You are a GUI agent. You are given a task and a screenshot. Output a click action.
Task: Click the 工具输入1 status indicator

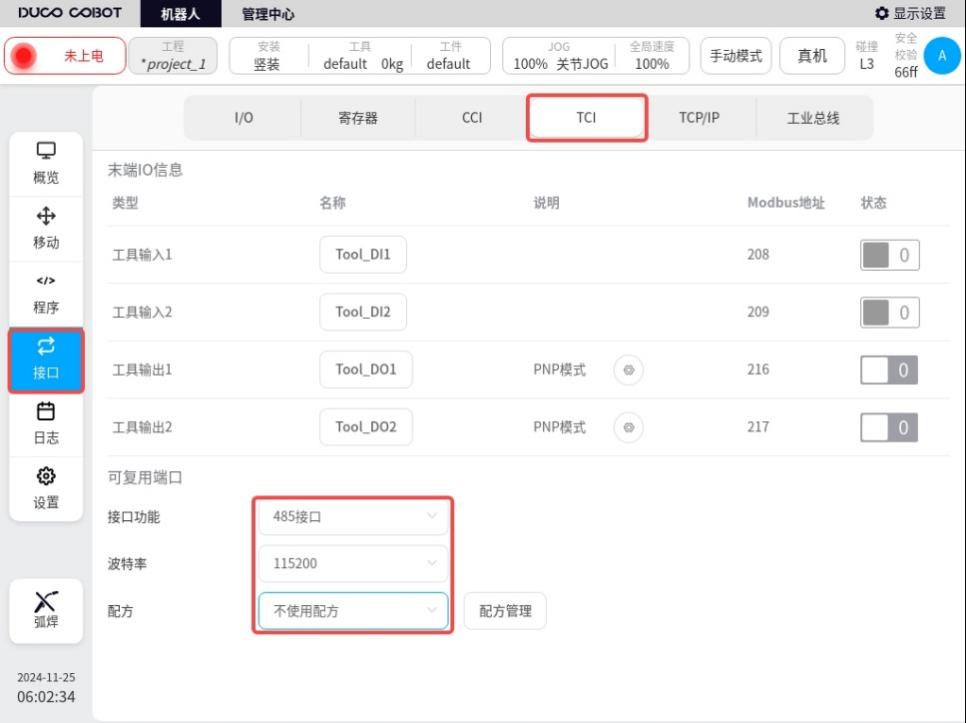click(x=889, y=255)
